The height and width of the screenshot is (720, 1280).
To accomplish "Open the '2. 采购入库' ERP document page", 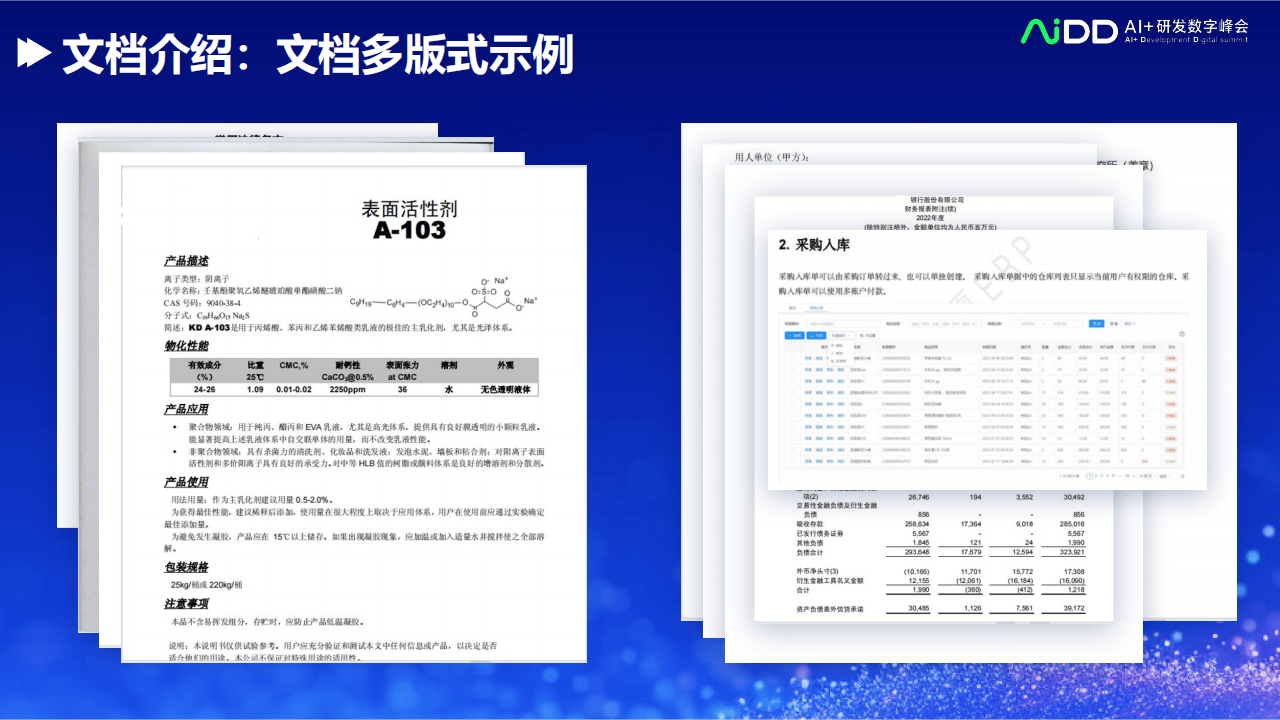I will [x=989, y=360].
